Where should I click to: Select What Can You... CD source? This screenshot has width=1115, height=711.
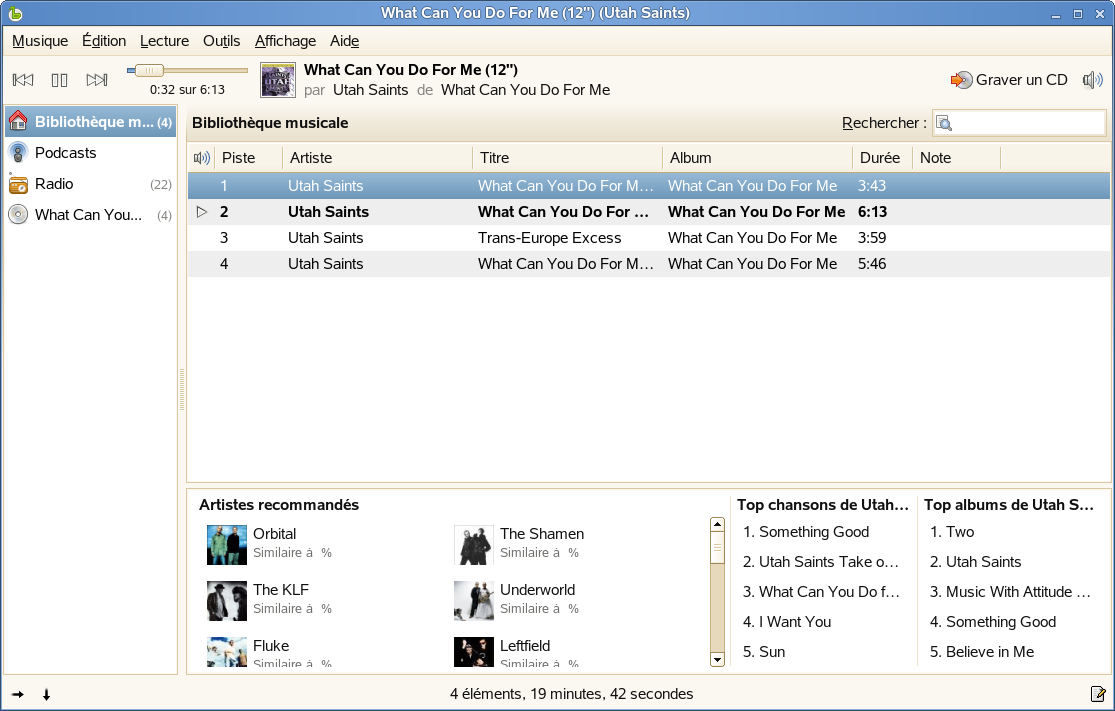click(90, 215)
